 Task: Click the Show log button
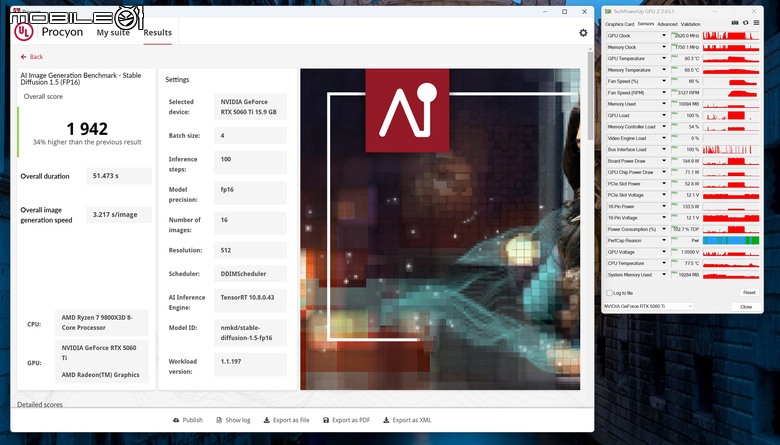[233, 420]
